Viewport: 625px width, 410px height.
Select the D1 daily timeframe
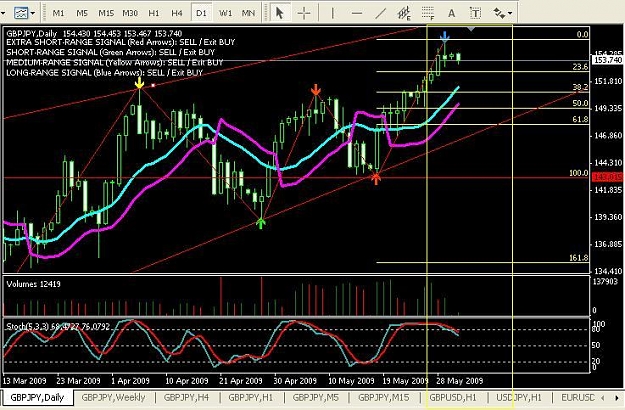point(201,13)
